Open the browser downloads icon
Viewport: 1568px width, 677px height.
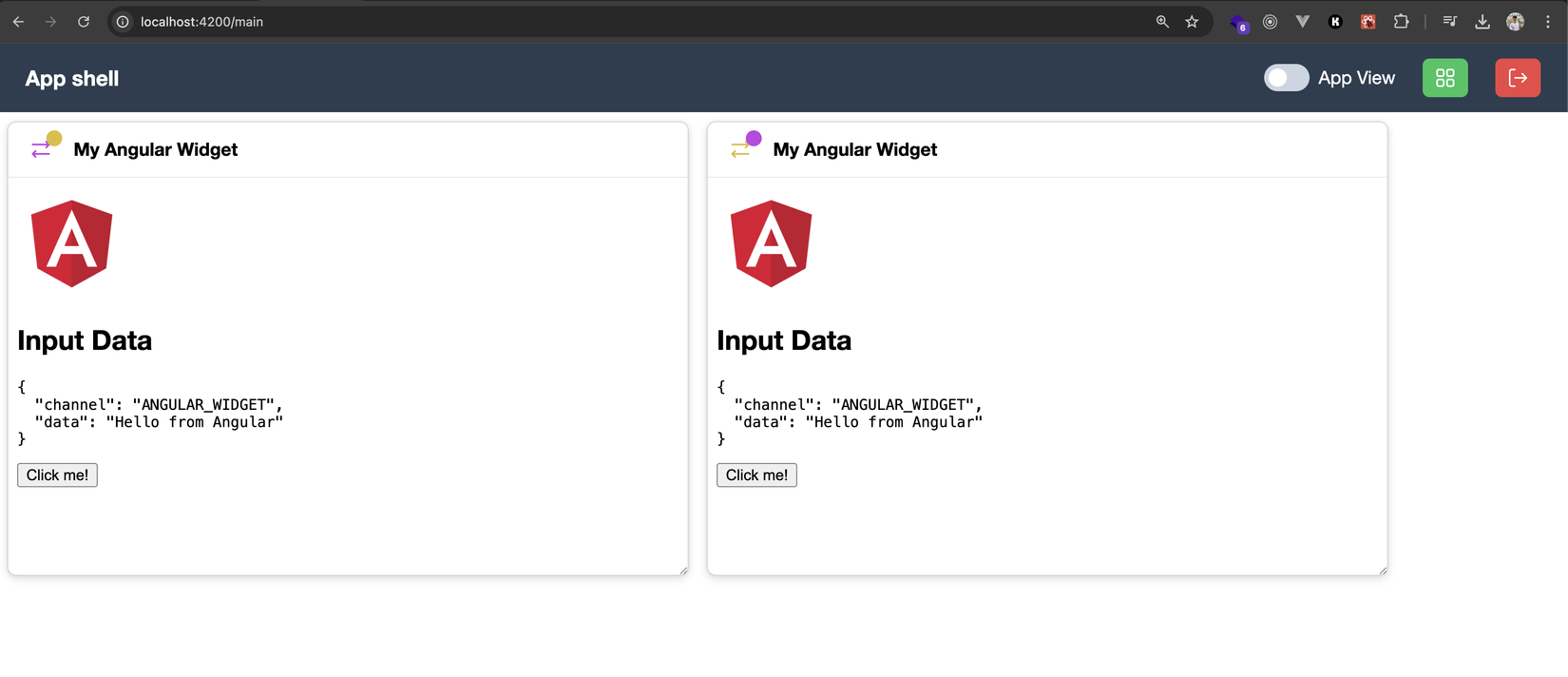1482,22
